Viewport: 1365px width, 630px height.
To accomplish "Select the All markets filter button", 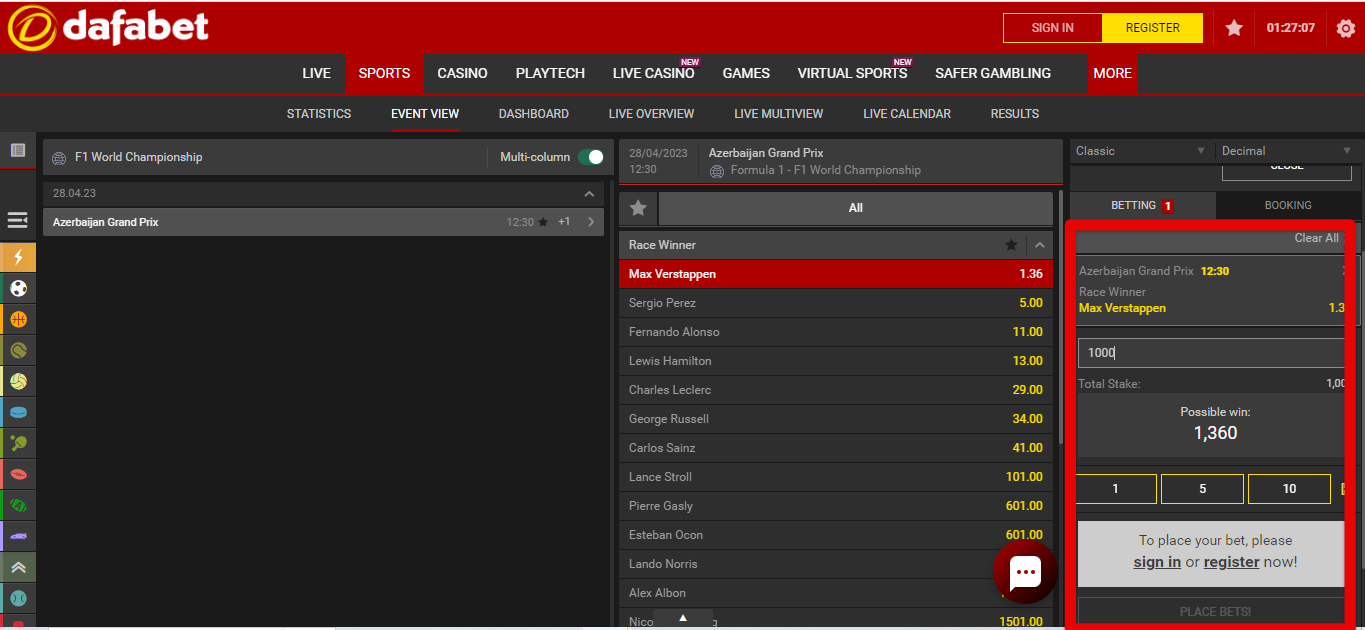I will click(x=855, y=208).
